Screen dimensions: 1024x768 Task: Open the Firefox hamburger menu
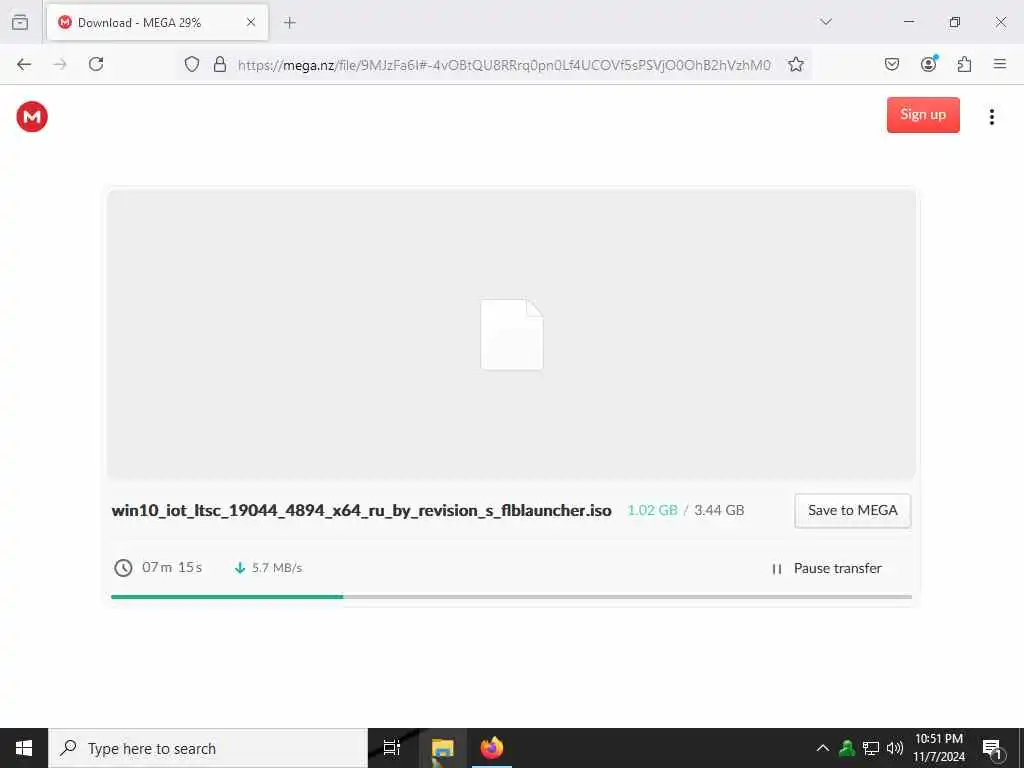click(x=999, y=64)
